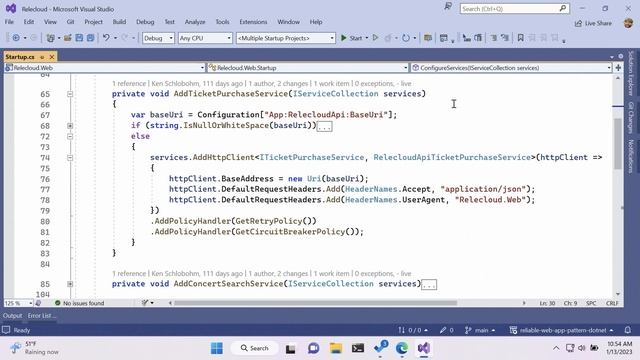Click the feedback icon next to search box

[448, 7]
